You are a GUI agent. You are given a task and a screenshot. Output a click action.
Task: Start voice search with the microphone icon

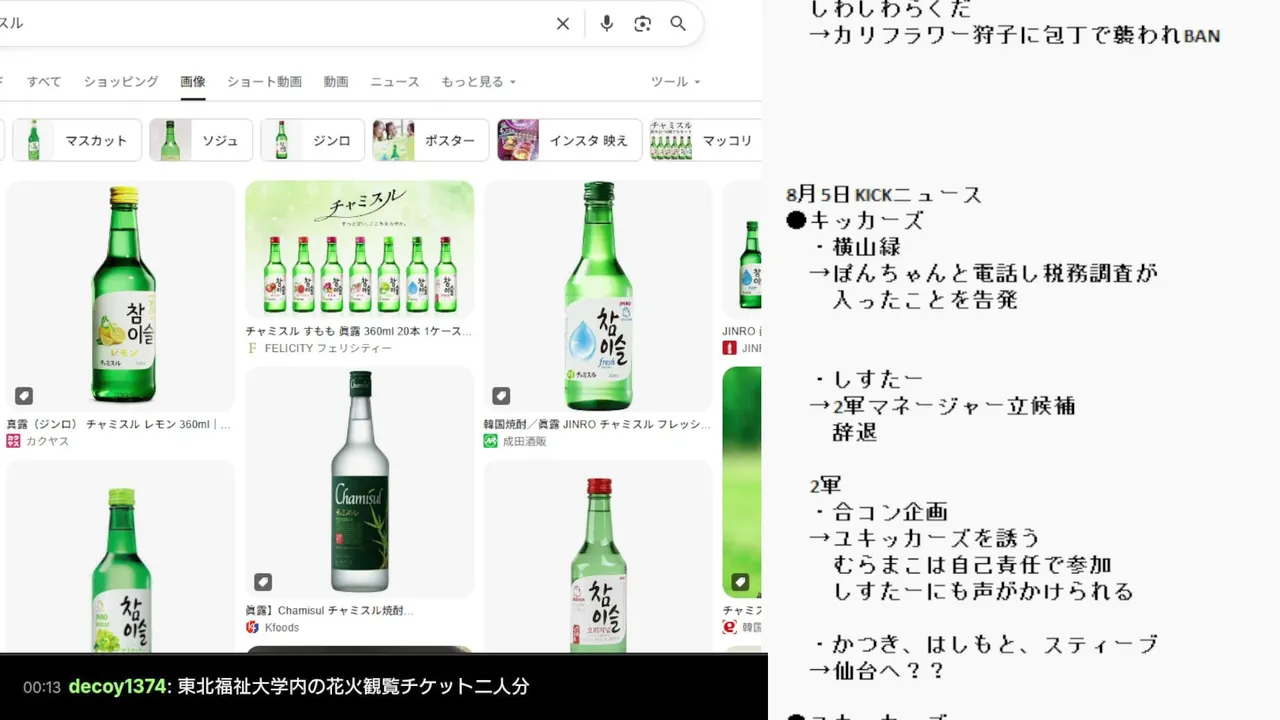click(x=606, y=24)
